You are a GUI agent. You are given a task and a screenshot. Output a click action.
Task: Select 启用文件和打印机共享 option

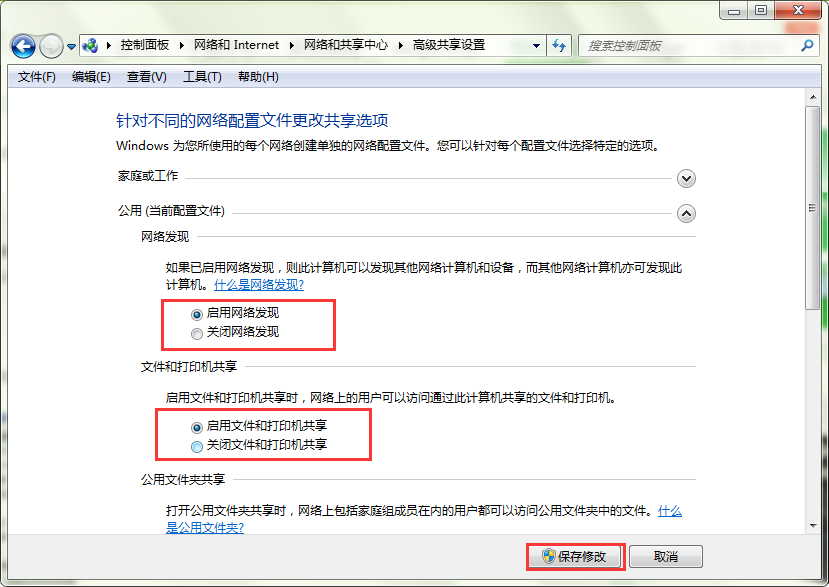pos(169,427)
